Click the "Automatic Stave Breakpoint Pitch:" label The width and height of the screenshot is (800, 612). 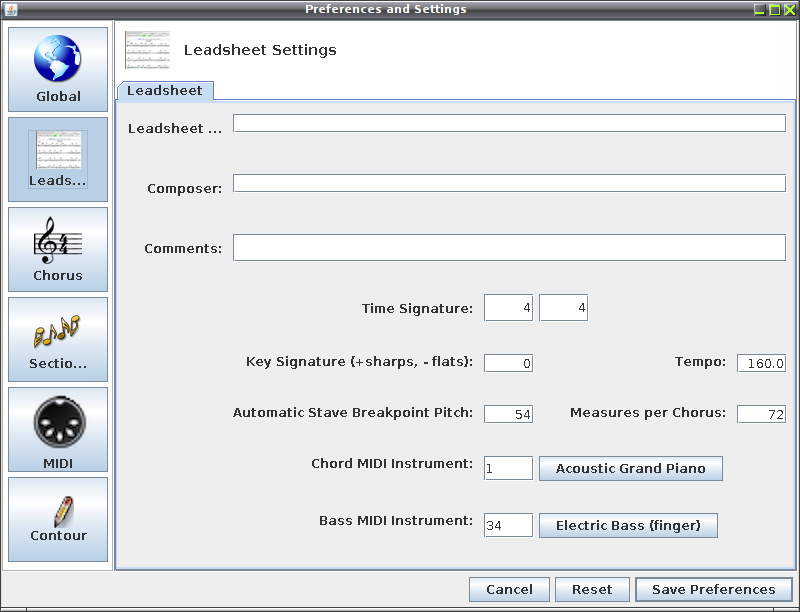pos(353,413)
